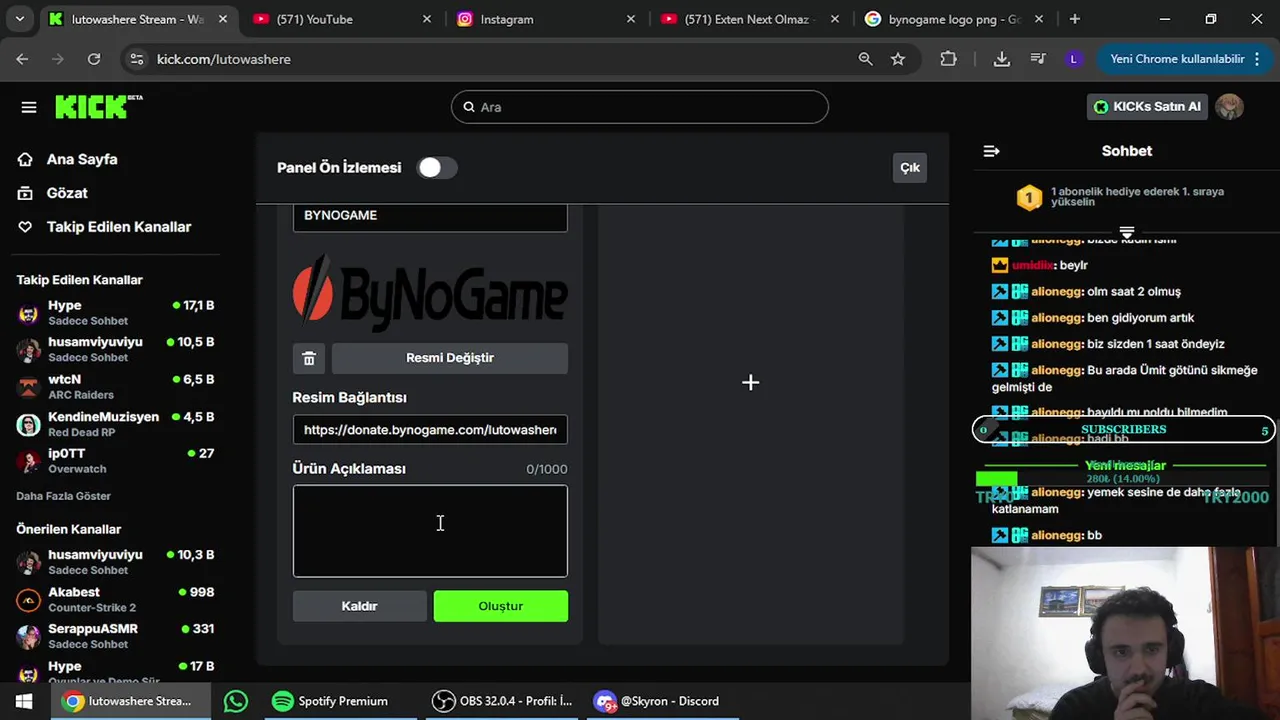Image resolution: width=1280 pixels, height=720 pixels.
Task: Open the Chrome taskbar window button
Action: coord(129,701)
